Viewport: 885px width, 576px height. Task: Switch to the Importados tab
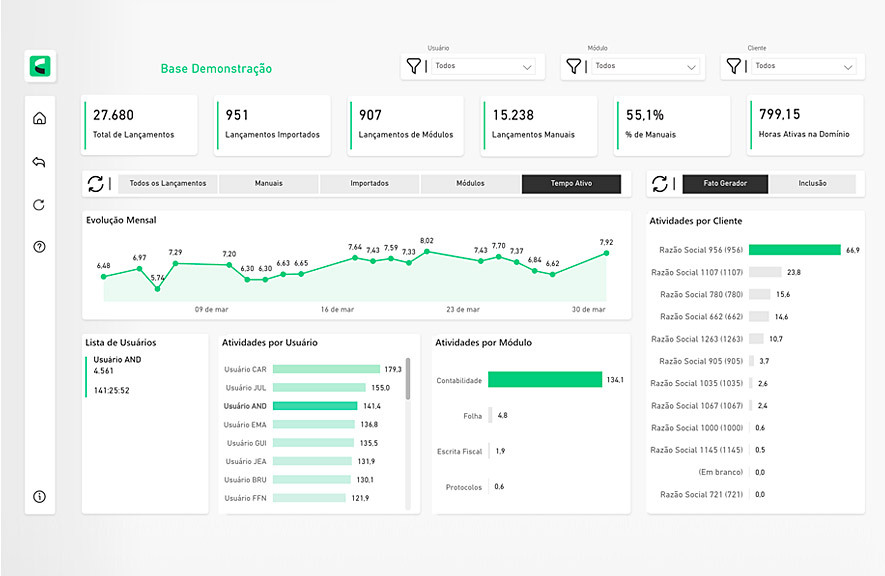click(x=369, y=184)
